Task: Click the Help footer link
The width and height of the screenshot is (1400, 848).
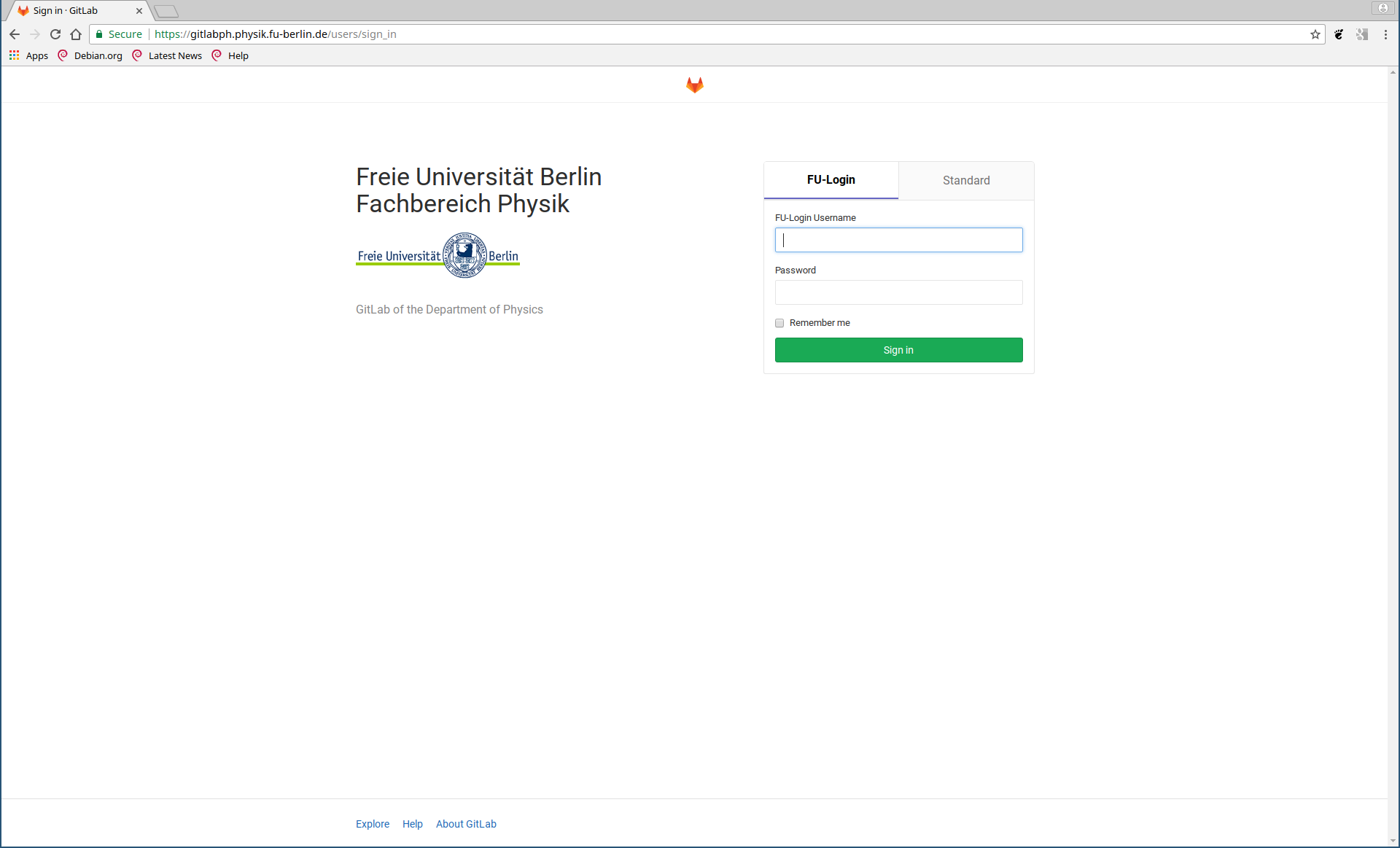Action: [412, 824]
